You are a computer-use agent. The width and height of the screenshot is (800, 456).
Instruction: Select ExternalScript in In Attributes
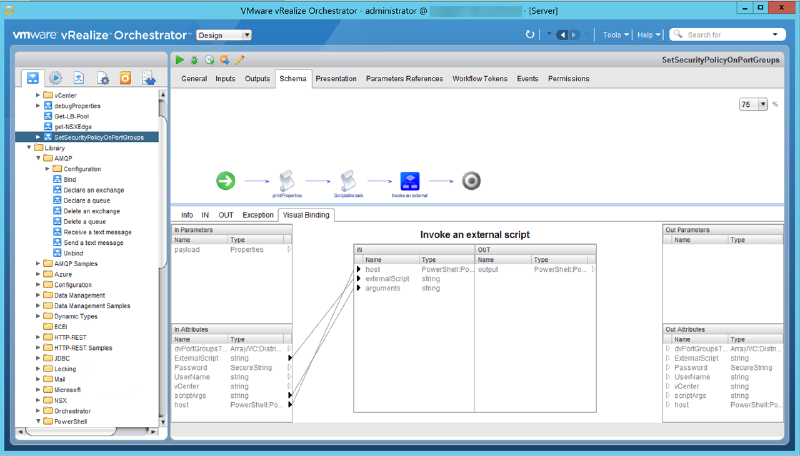(232, 358)
